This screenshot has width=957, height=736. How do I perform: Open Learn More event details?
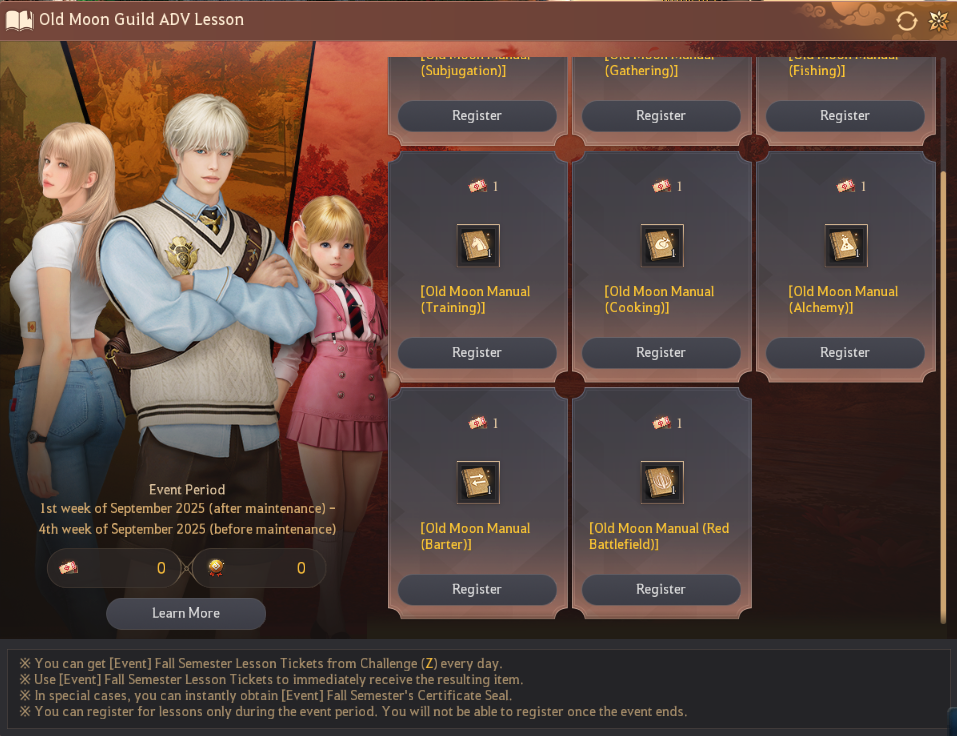click(186, 613)
